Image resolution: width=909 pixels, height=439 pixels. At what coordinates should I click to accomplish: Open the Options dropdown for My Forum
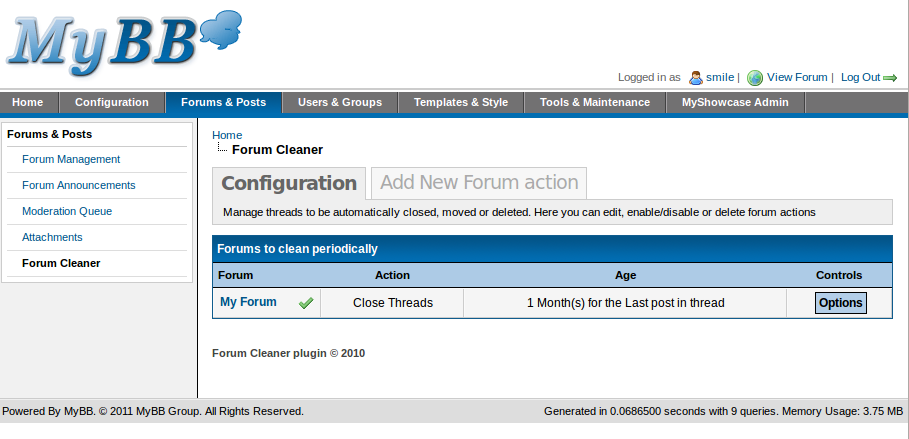840,303
